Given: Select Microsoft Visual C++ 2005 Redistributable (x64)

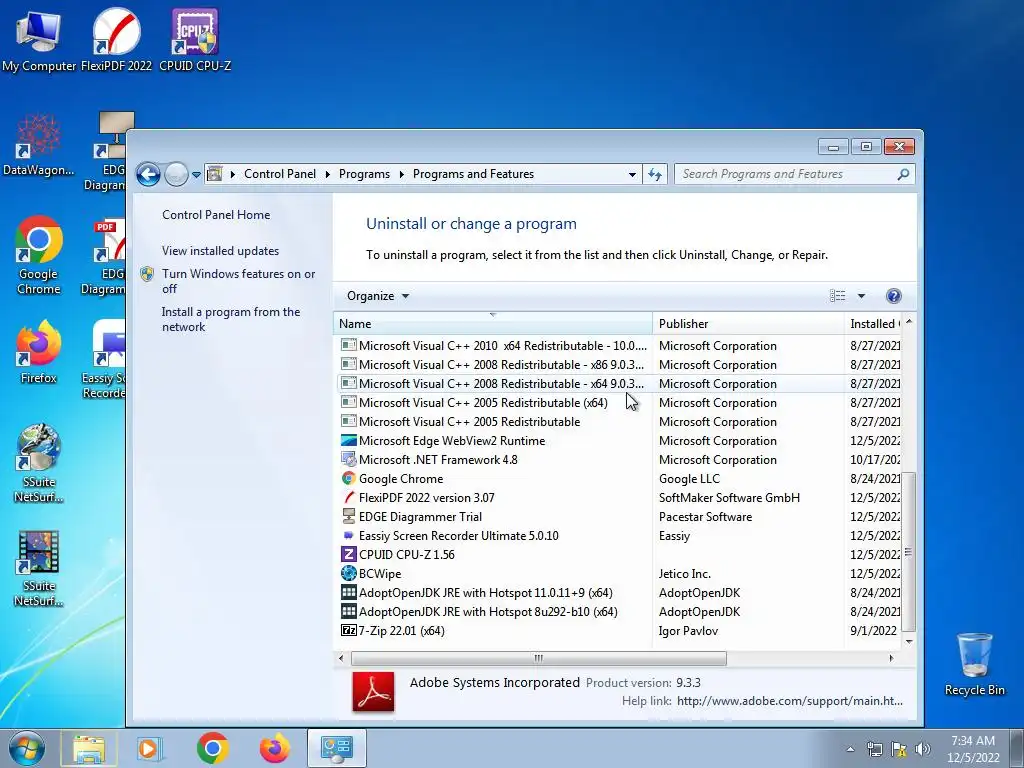Looking at the screenshot, I should [618, 403].
